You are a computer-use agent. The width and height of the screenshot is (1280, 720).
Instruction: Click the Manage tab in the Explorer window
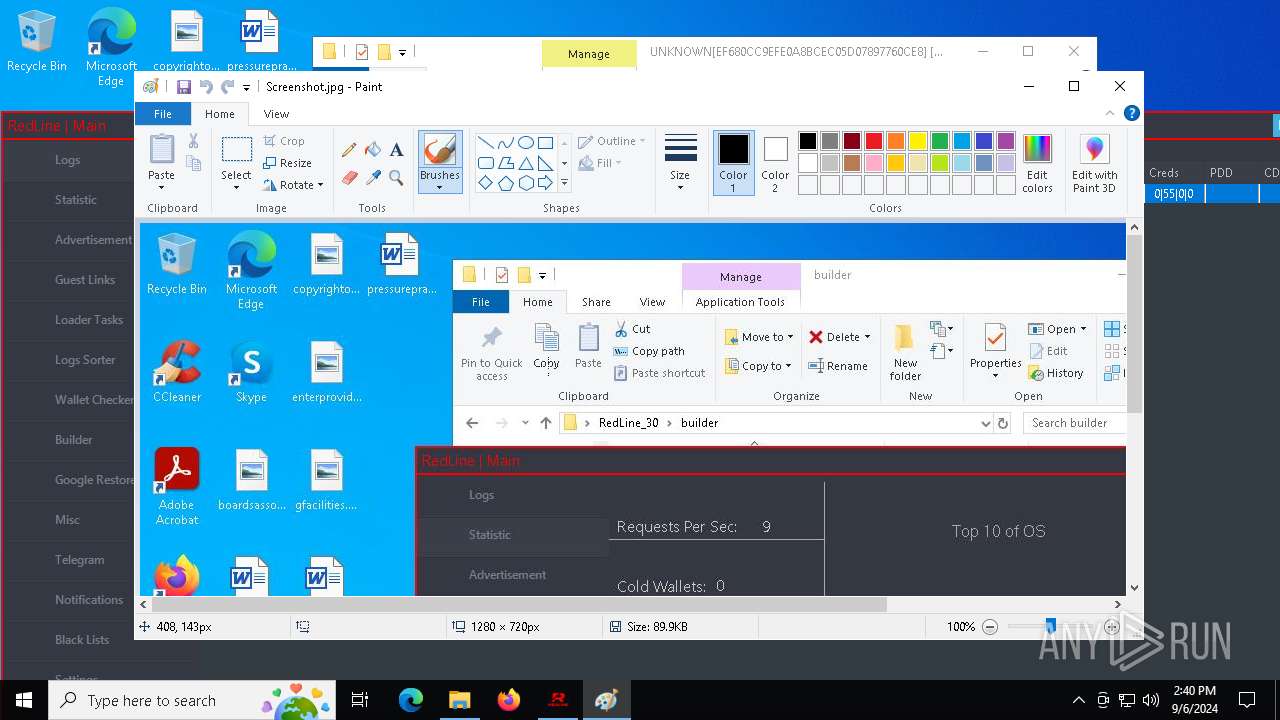pyautogui.click(x=589, y=54)
